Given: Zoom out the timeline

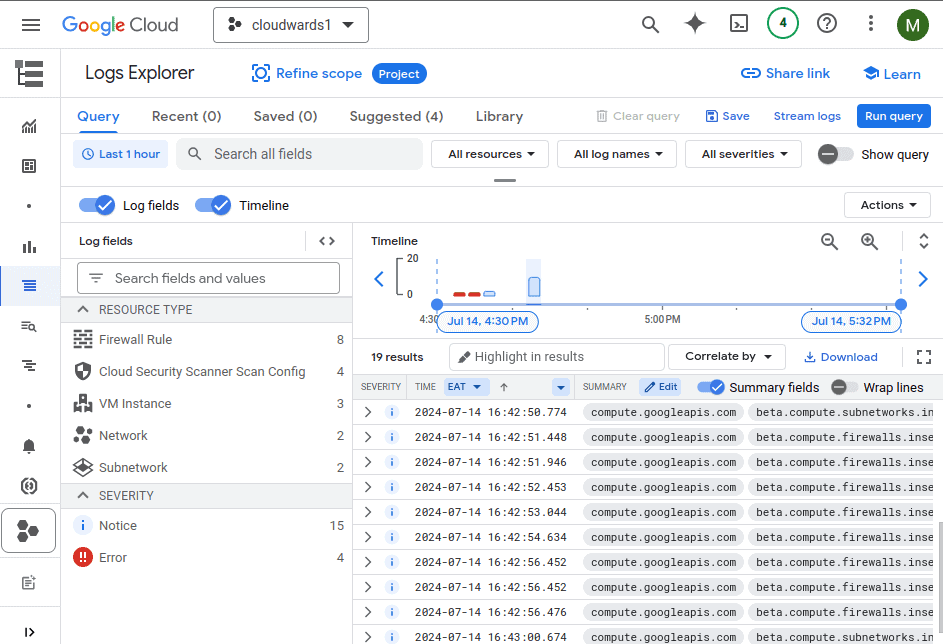Looking at the screenshot, I should pos(829,241).
